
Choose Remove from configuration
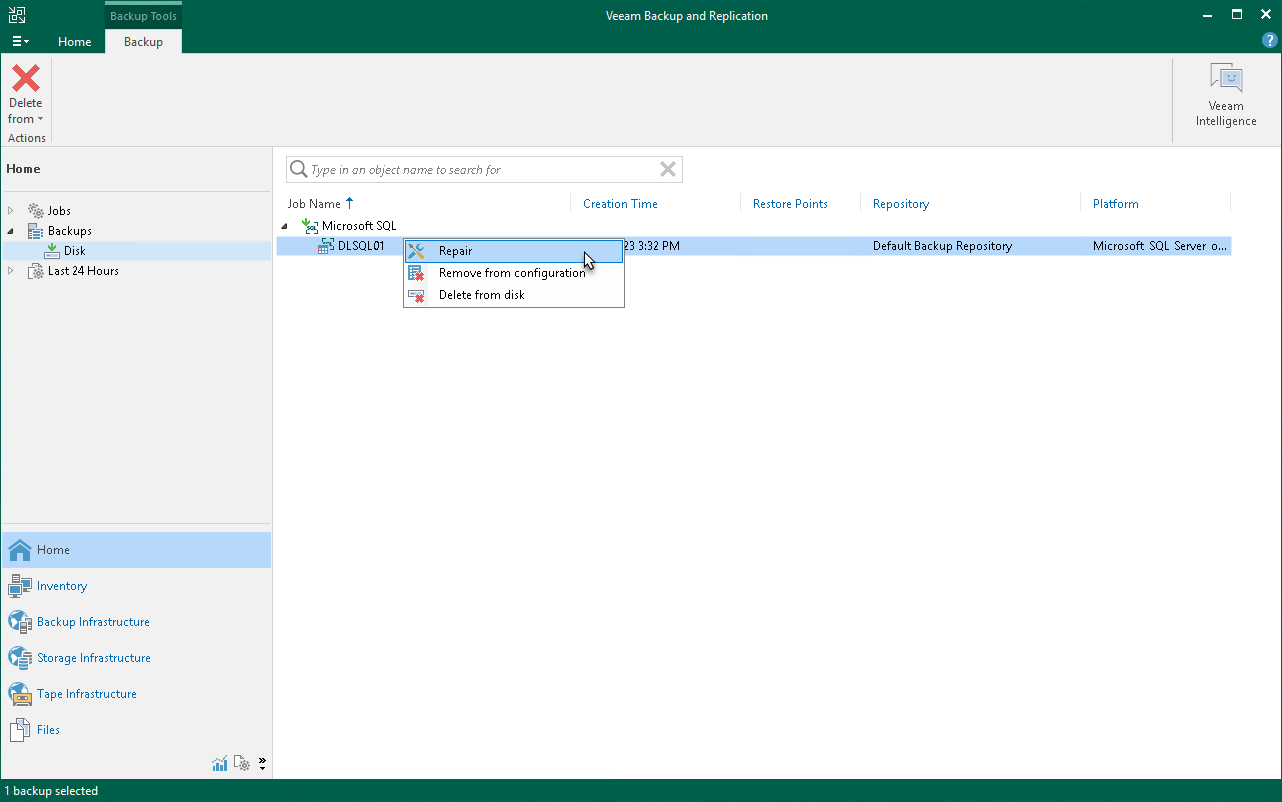pyautogui.click(x=514, y=273)
